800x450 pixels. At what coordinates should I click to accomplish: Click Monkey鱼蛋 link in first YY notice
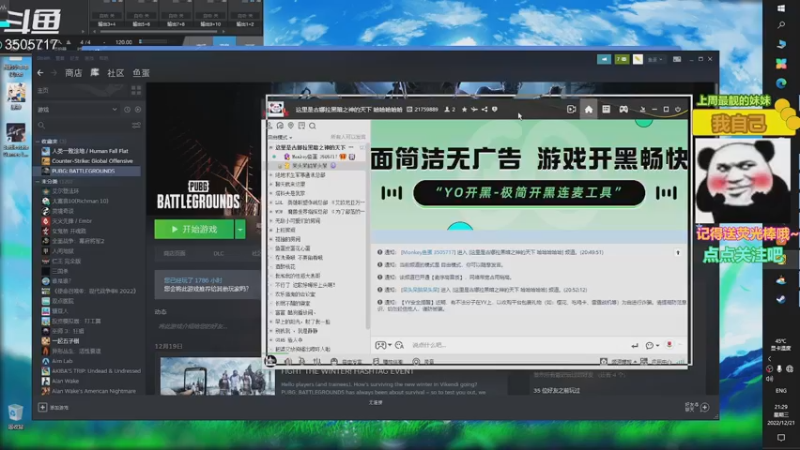pyautogui.click(x=428, y=253)
